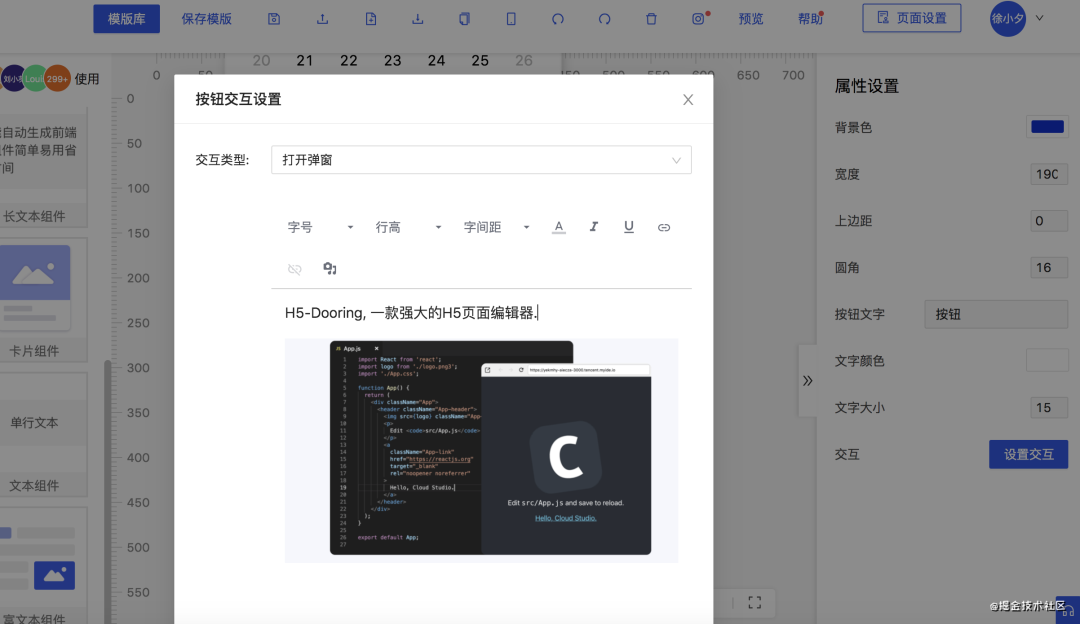Viewport: 1080px width, 624px height.
Task: Open the 字间距 letter spacing dropdown
Action: tap(496, 227)
